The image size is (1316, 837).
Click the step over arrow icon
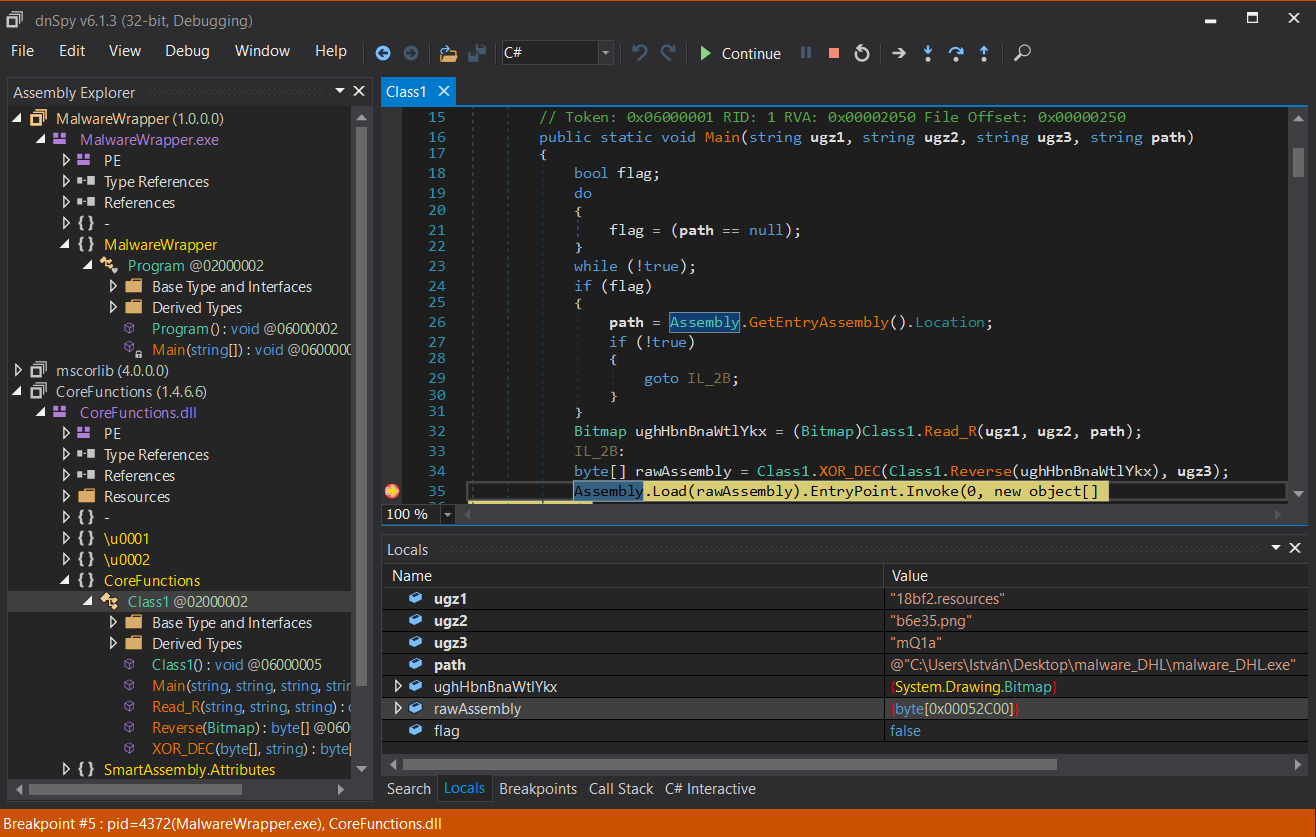pos(956,54)
